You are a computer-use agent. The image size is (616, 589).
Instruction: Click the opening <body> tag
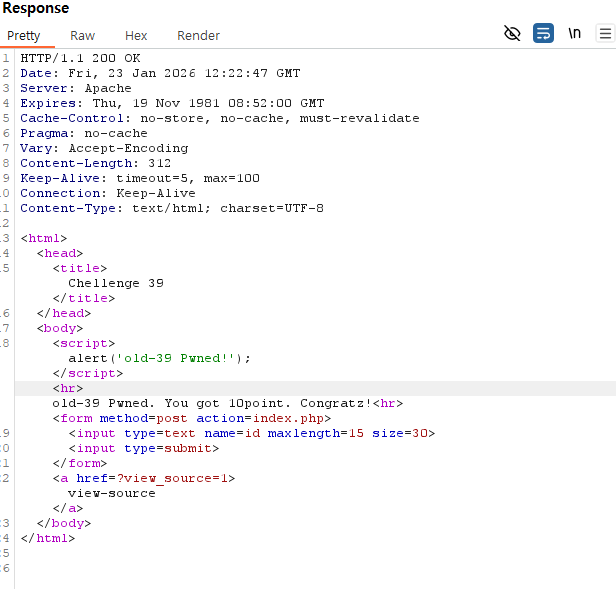[x=60, y=328]
